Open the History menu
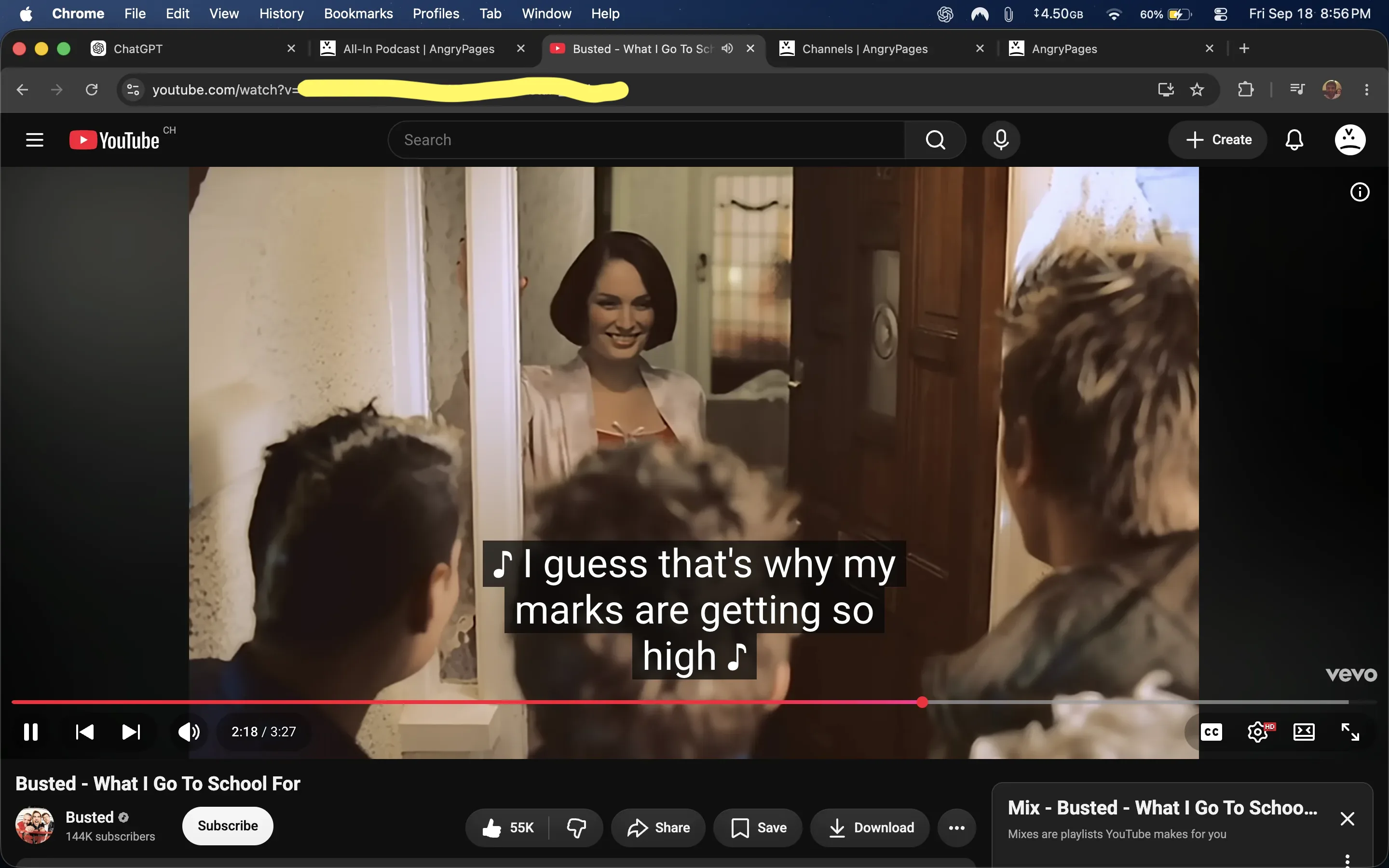Screen dimensions: 1389x868 pos(281,14)
